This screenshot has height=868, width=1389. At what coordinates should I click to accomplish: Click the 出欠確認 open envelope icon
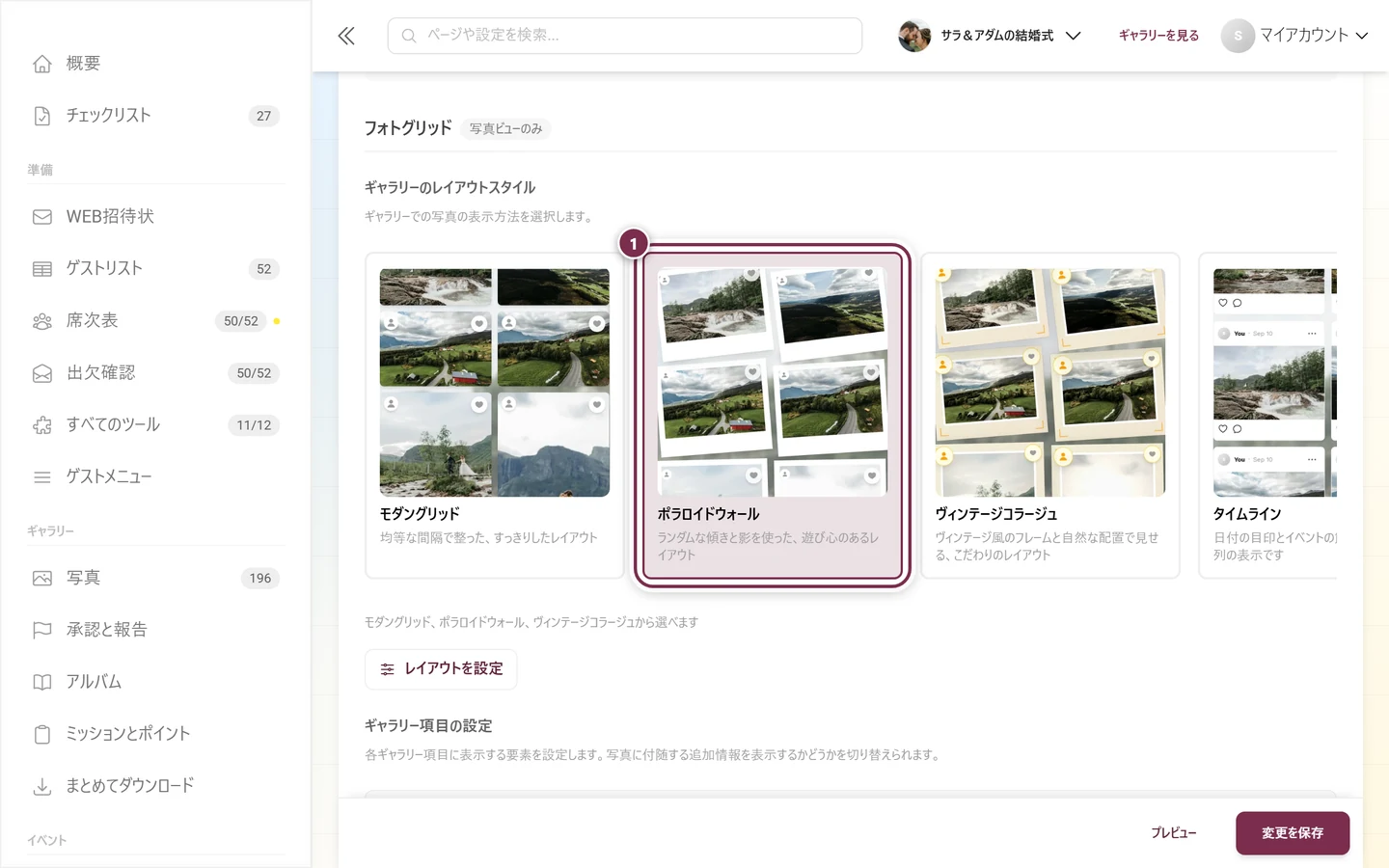42,373
